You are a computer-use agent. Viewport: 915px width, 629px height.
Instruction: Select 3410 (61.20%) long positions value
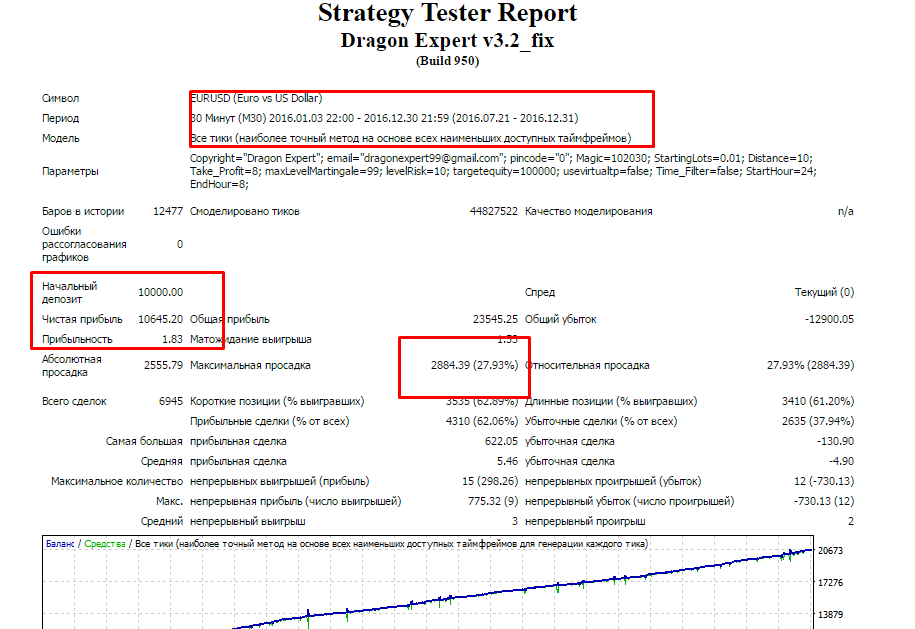(x=818, y=401)
